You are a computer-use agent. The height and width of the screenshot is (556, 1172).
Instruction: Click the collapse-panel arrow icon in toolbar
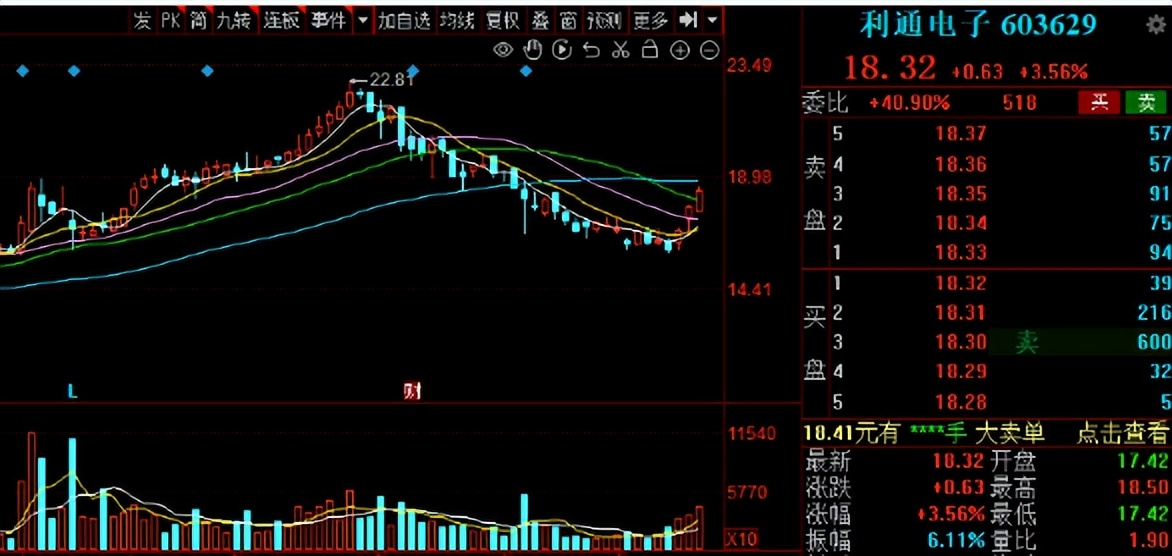[x=688, y=19]
